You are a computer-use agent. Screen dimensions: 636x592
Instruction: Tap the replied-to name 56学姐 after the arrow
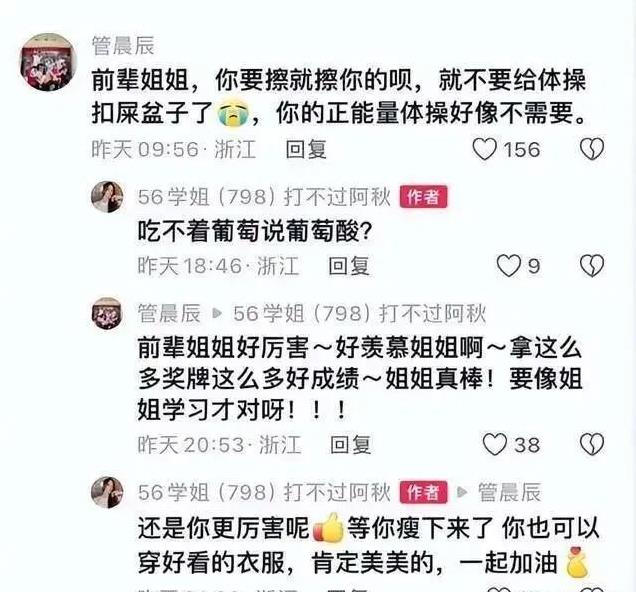pyautogui.click(x=359, y=313)
